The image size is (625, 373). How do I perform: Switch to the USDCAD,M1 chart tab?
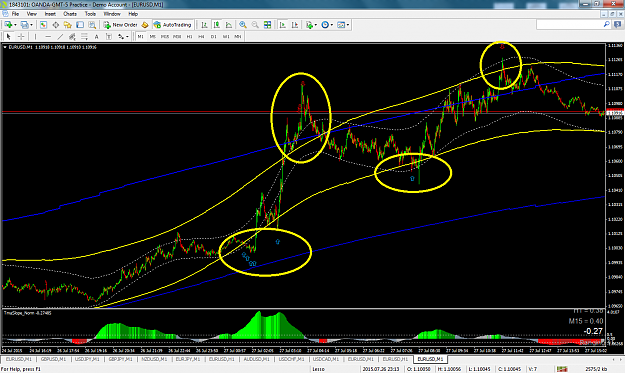click(x=326, y=359)
